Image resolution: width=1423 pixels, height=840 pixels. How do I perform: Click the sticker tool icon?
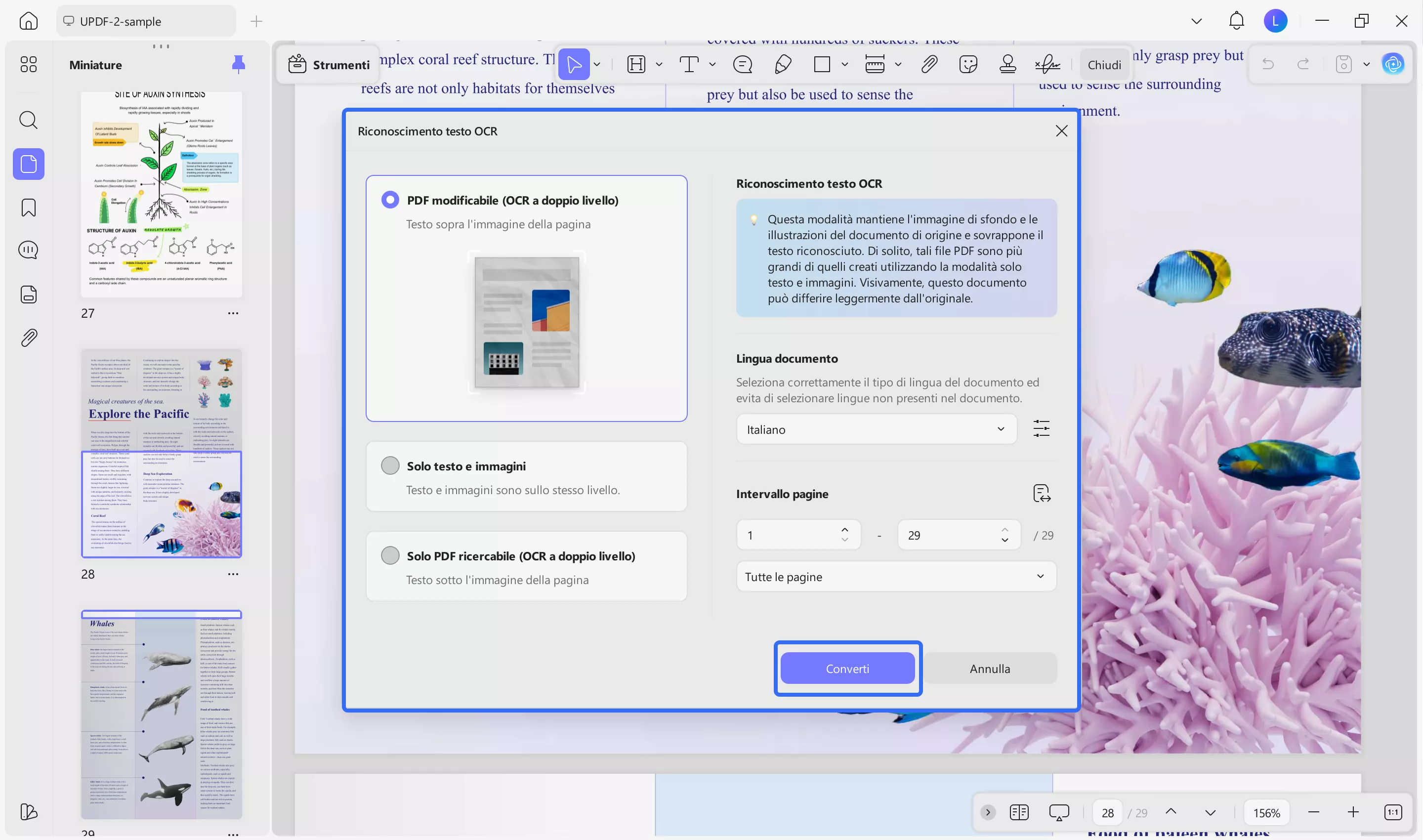pyautogui.click(x=968, y=65)
